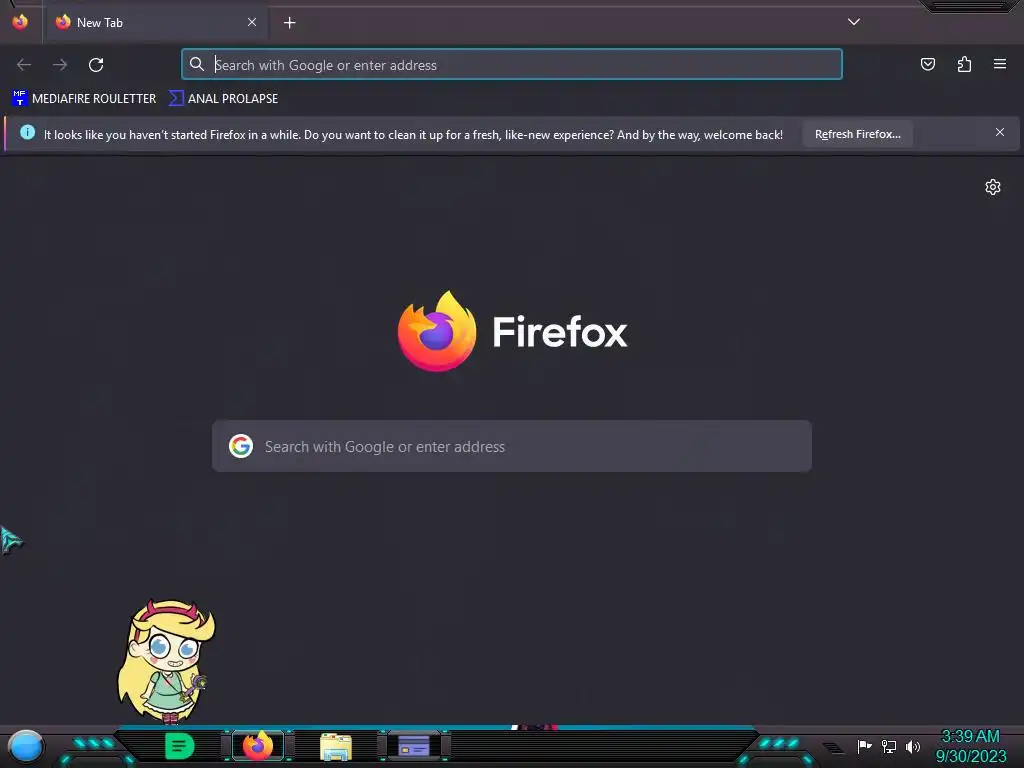The image size is (1024, 768).
Task: Click the date 9/30/2023 in the tray
Action: click(971, 756)
